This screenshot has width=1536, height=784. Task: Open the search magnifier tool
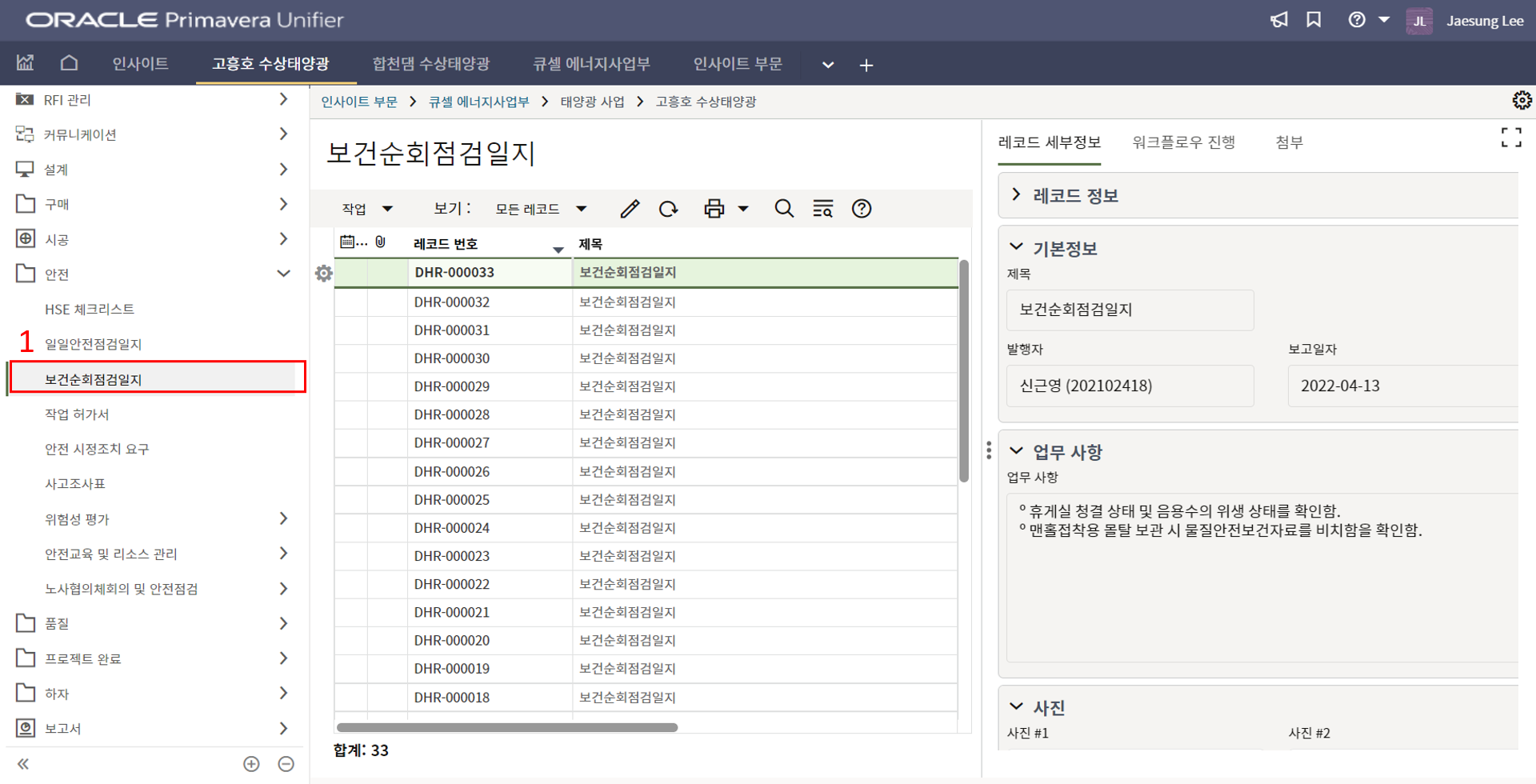pyautogui.click(x=784, y=209)
